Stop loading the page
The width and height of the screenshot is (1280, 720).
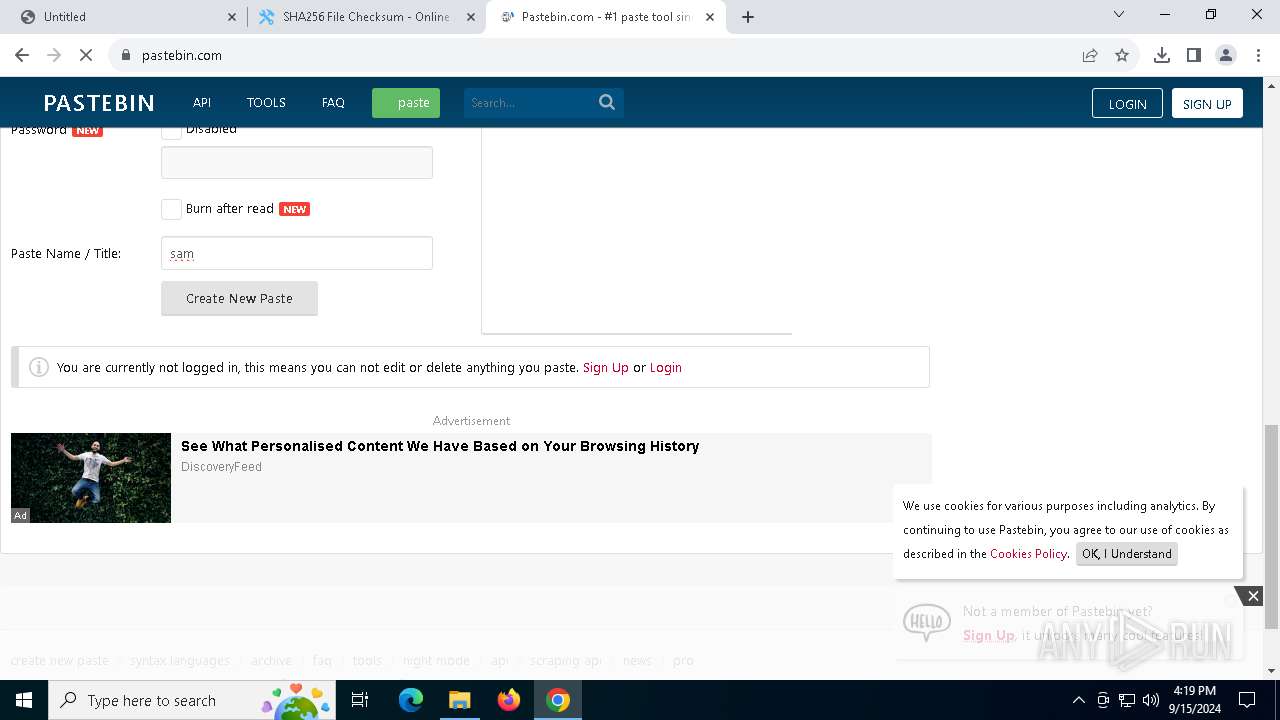click(86, 55)
